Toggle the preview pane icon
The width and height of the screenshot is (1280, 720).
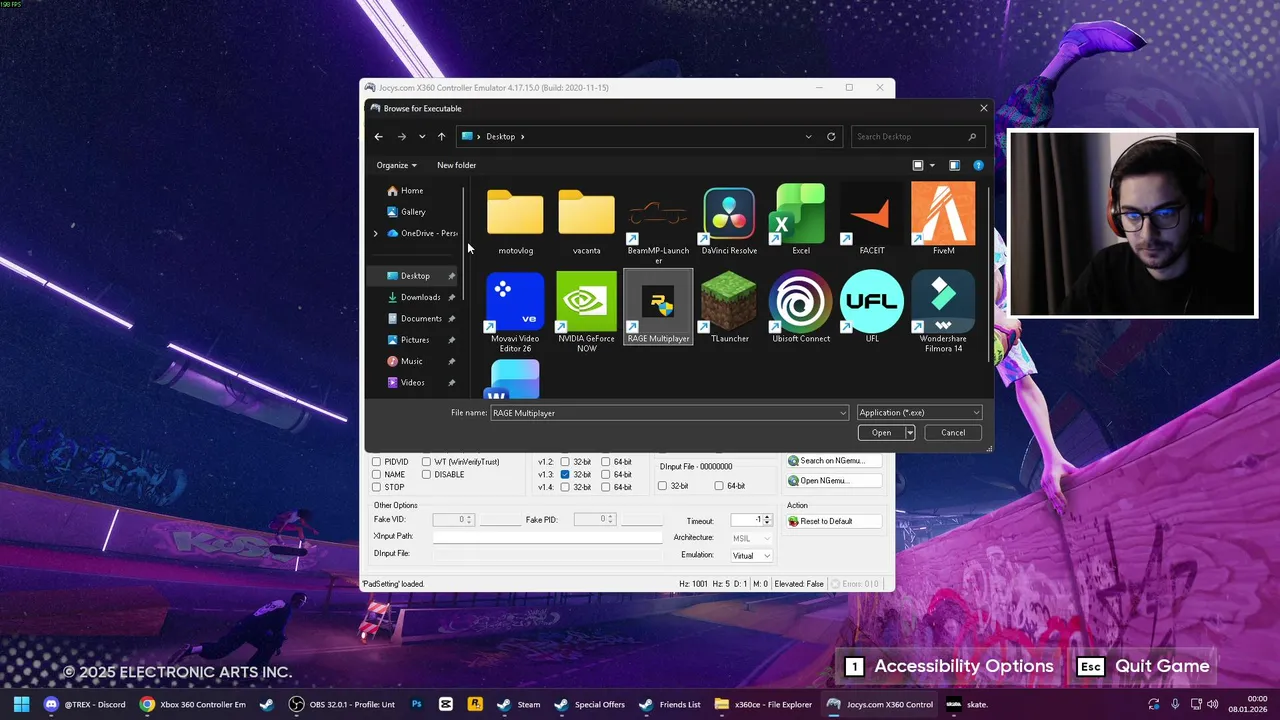point(954,165)
